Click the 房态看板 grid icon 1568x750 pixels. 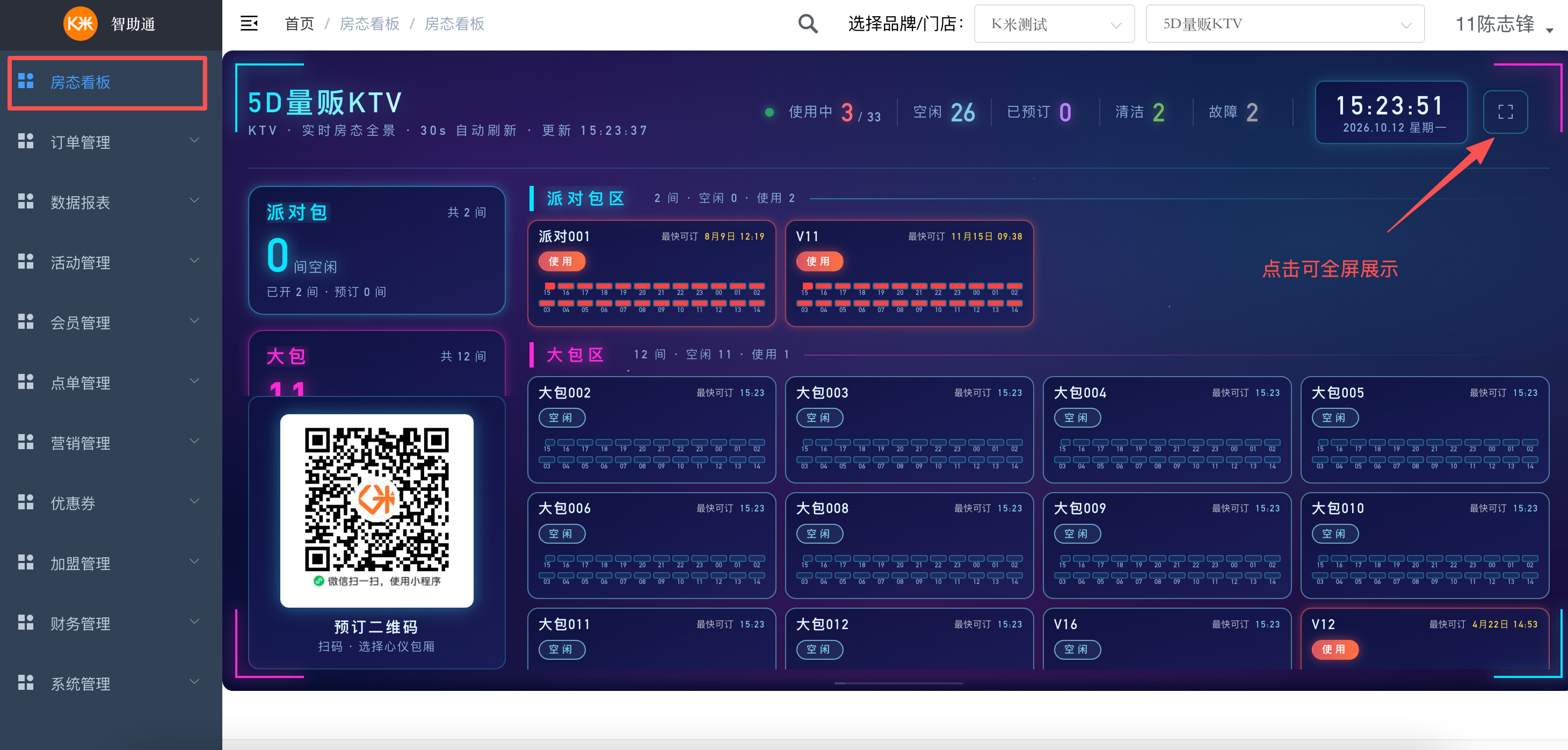[26, 81]
